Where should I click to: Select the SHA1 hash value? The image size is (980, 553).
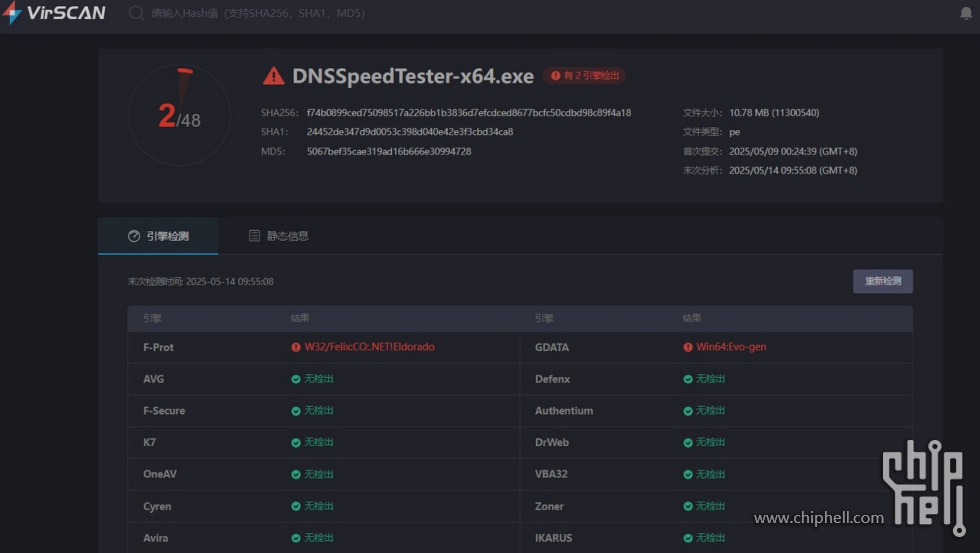(x=410, y=132)
